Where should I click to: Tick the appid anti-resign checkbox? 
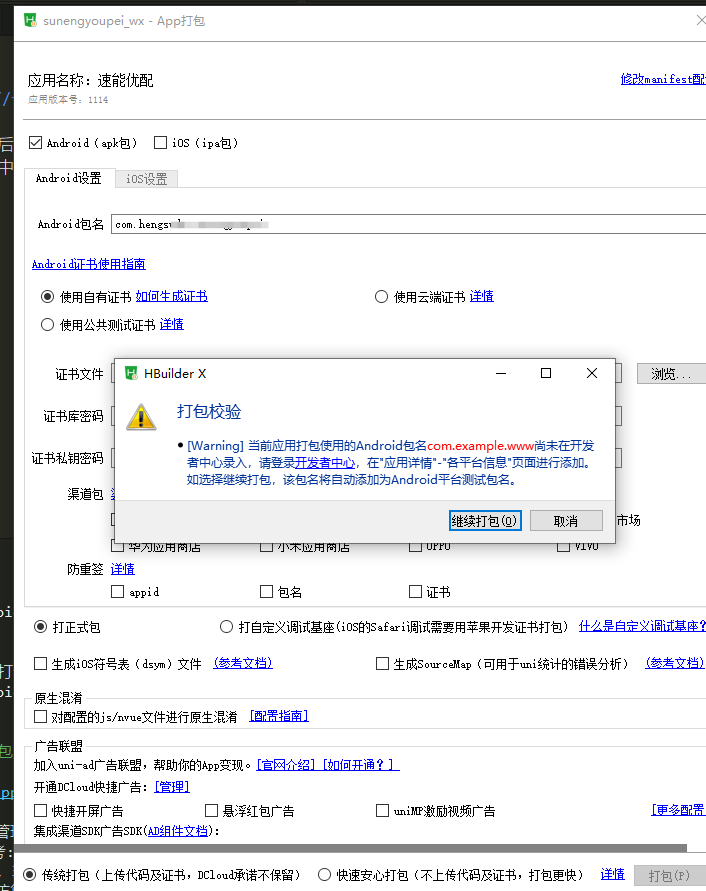pos(118,592)
